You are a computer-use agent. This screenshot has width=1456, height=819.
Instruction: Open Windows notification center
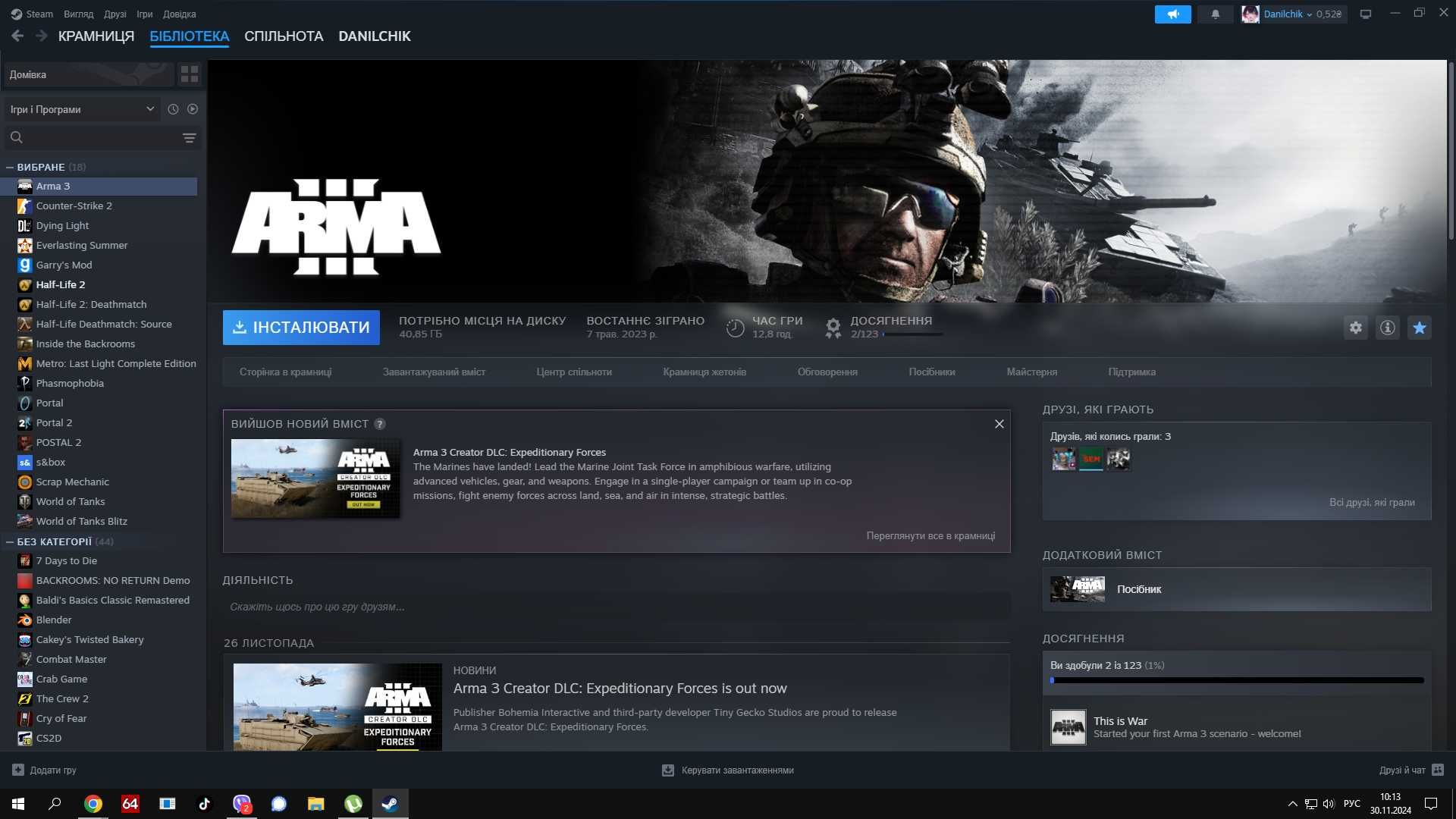[1431, 804]
